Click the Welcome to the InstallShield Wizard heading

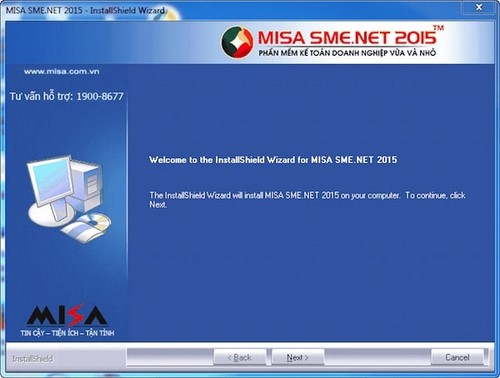click(x=273, y=160)
